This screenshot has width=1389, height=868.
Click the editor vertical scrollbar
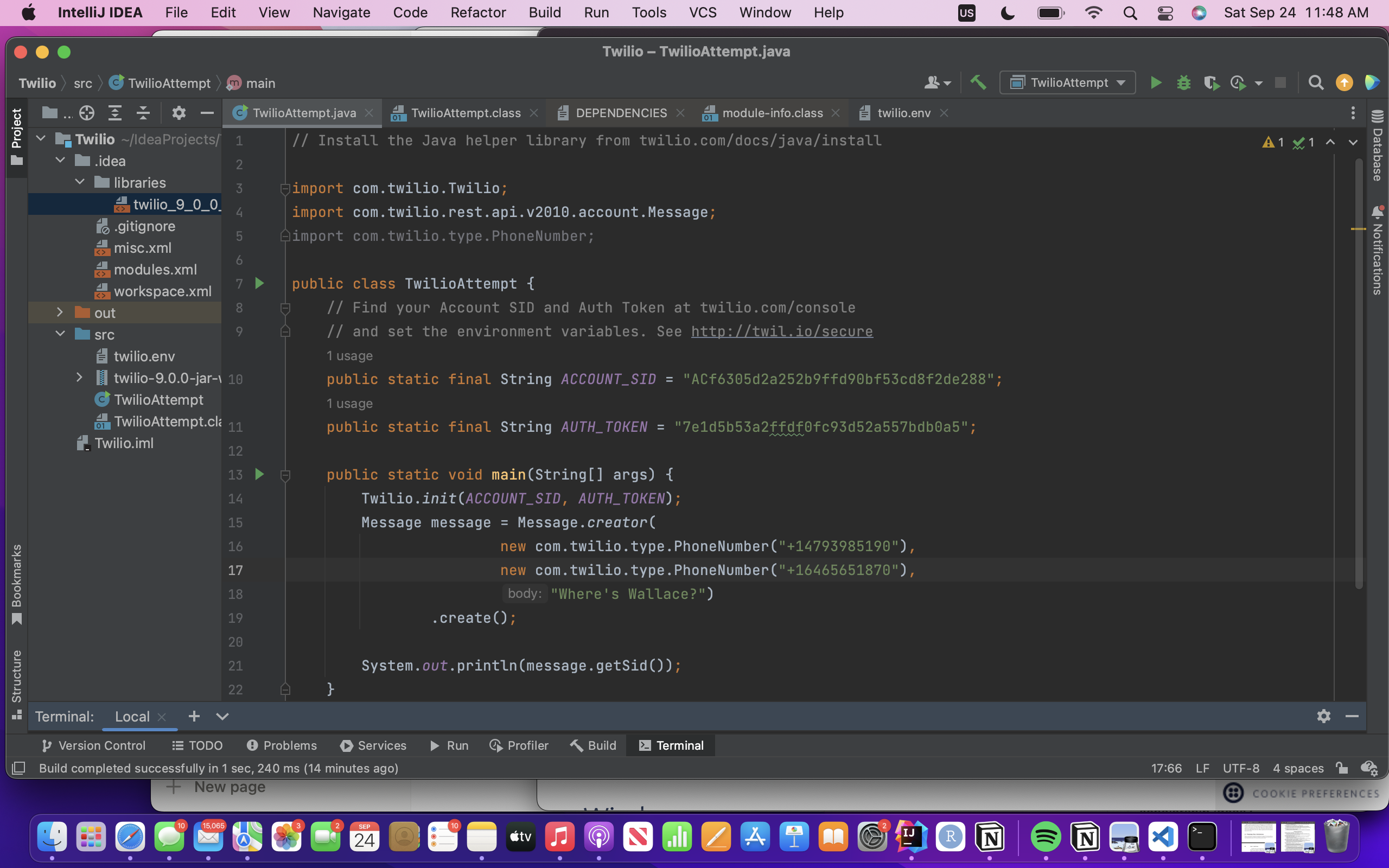click(1359, 373)
